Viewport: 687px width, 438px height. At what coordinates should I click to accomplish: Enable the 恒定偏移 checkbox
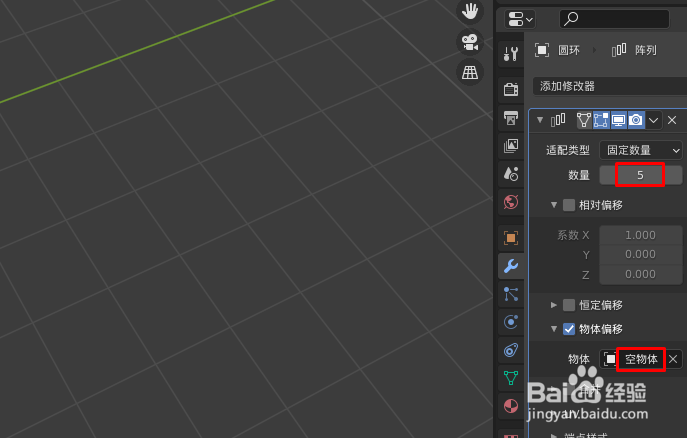pyautogui.click(x=569, y=305)
